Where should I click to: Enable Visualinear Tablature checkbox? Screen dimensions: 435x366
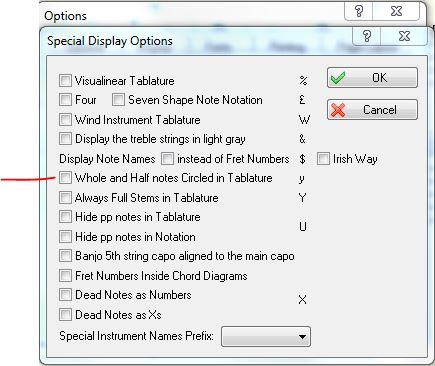(x=65, y=80)
